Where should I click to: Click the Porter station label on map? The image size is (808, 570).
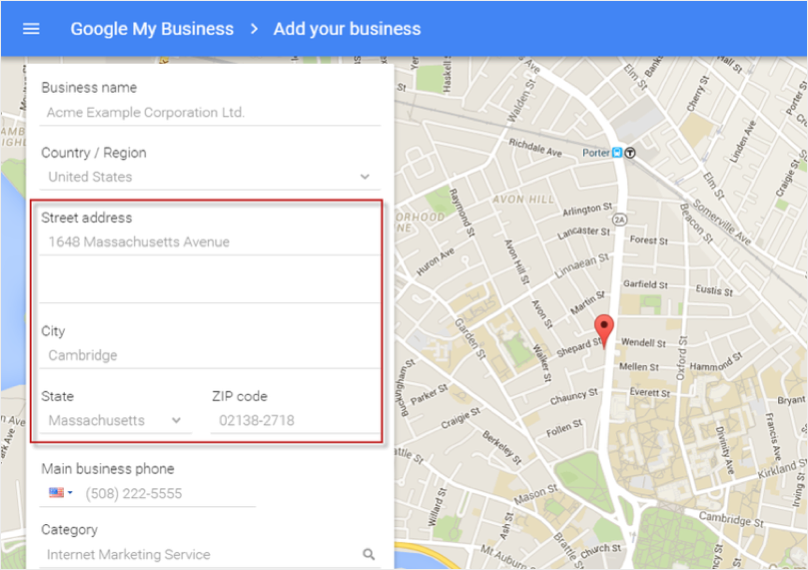point(596,153)
